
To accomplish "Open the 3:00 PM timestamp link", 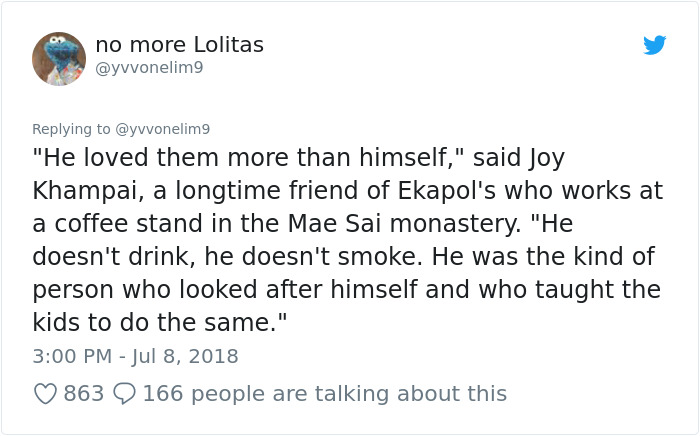I will point(72,356).
